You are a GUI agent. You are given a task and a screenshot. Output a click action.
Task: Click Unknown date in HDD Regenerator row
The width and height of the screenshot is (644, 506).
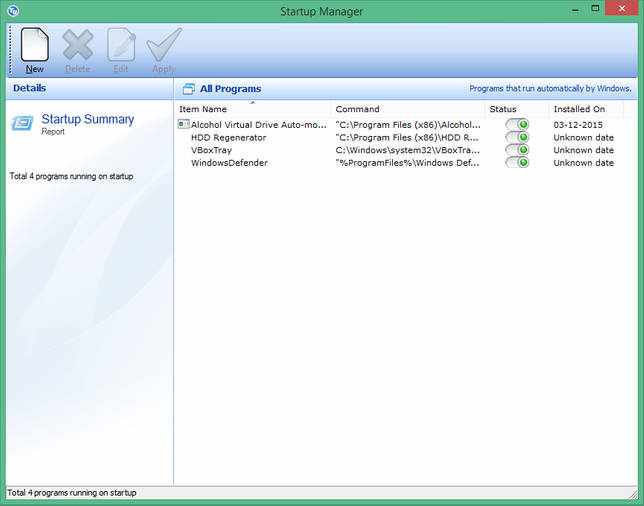584,137
